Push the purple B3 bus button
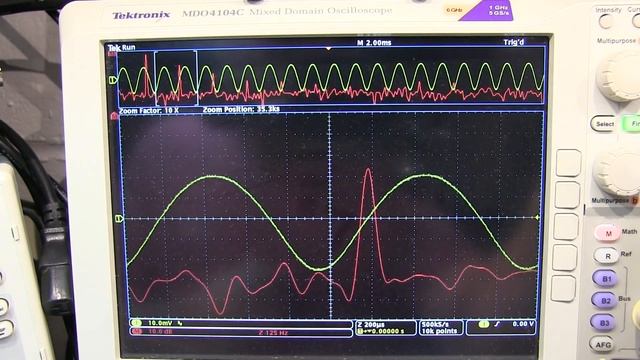The height and width of the screenshot is (360, 640). [x=604, y=322]
